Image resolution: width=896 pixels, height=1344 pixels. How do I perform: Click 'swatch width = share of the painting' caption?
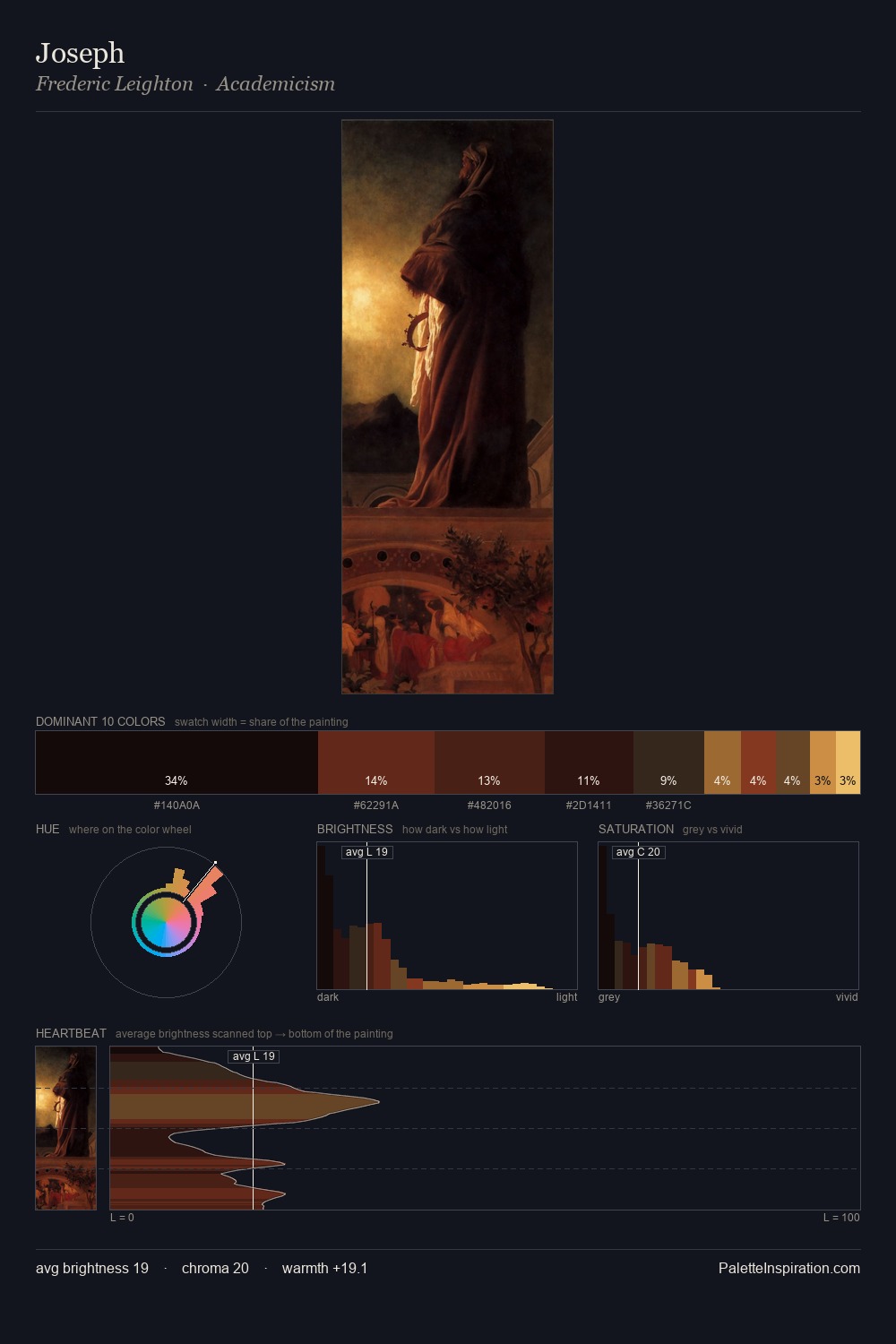(x=262, y=722)
